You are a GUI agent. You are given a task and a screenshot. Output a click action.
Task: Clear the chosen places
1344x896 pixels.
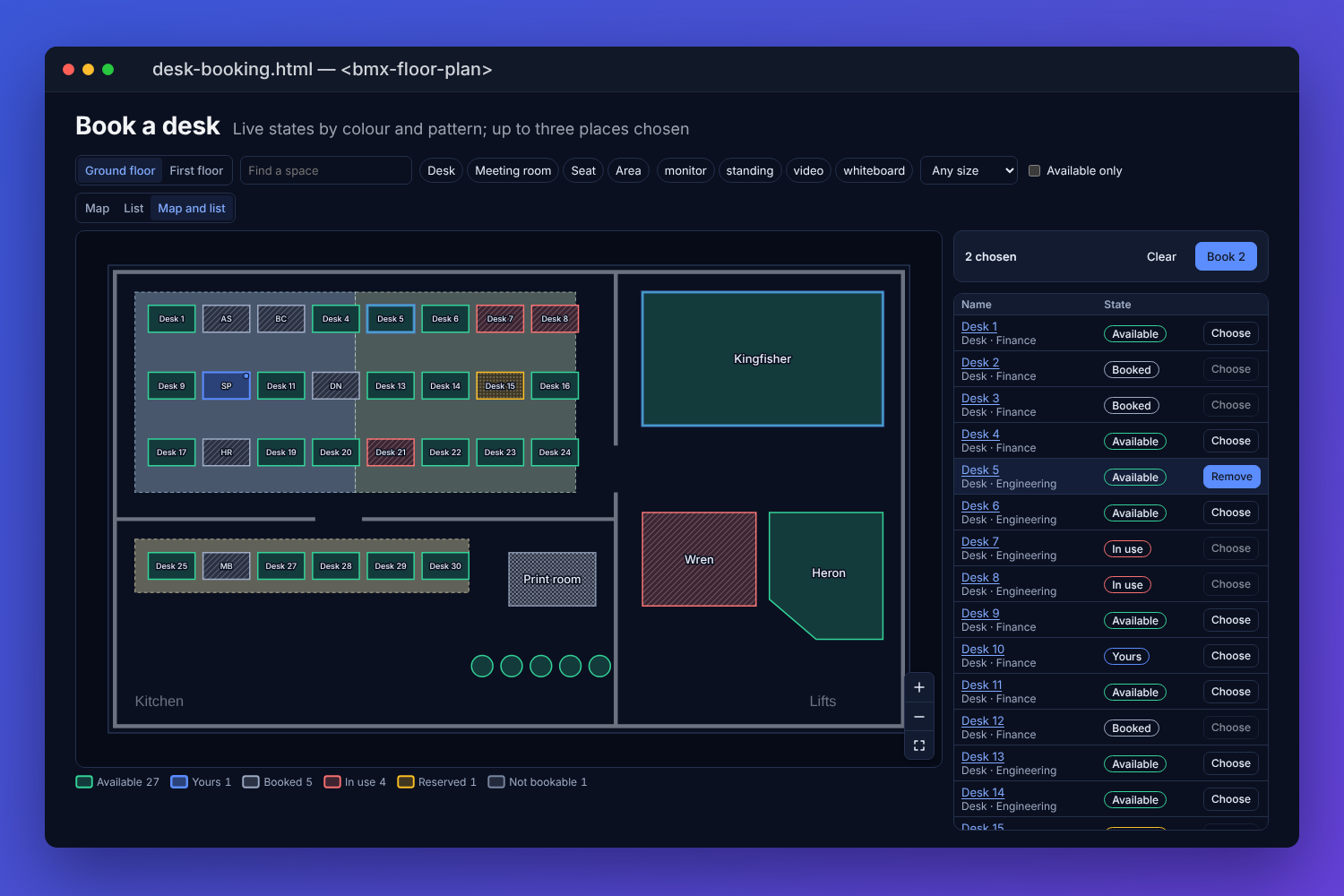[1161, 256]
